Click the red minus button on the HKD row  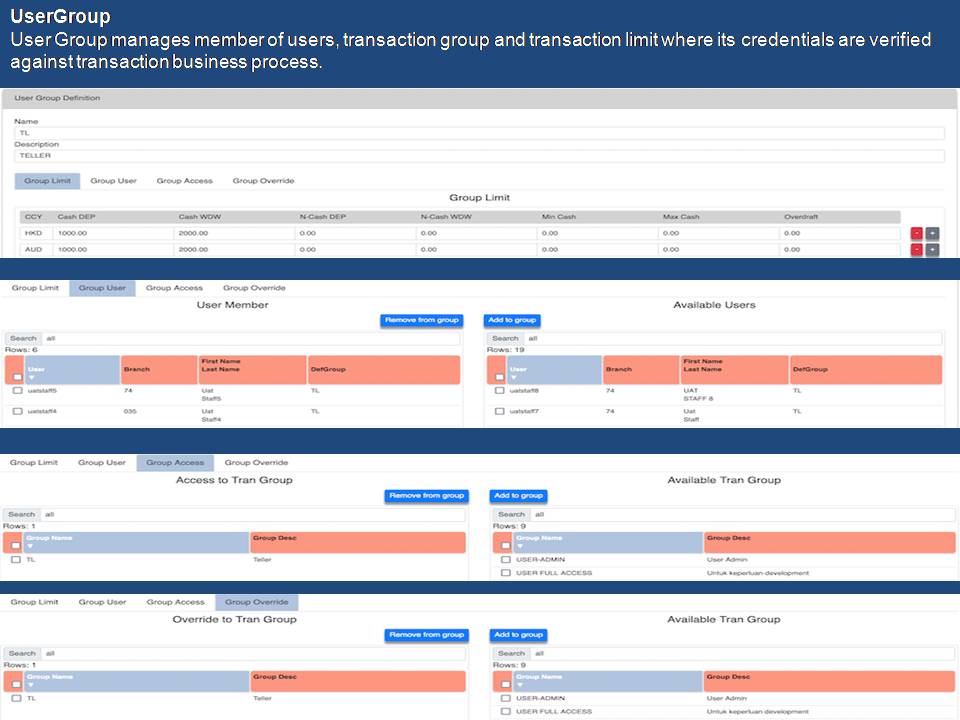pyautogui.click(x=916, y=233)
